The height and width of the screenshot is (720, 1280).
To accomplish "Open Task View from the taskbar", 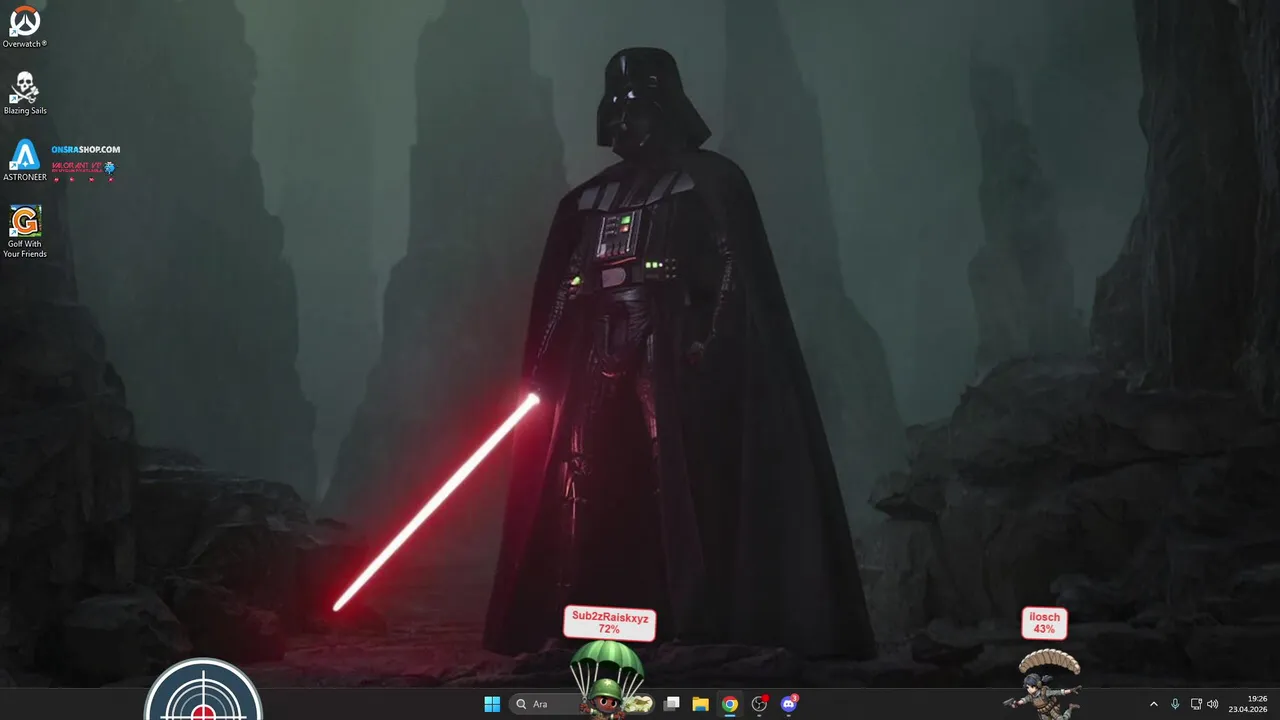I will tap(672, 704).
